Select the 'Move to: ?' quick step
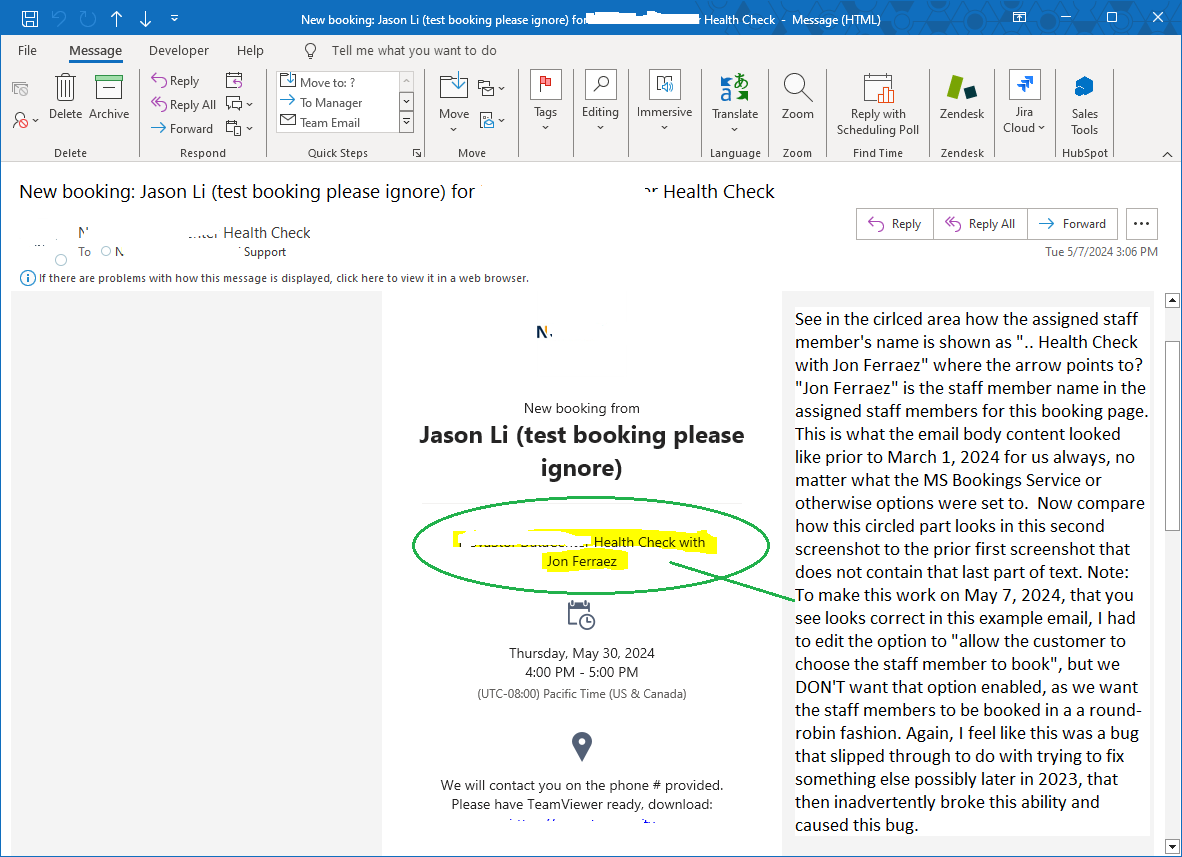This screenshot has width=1182, height=857. tap(338, 81)
